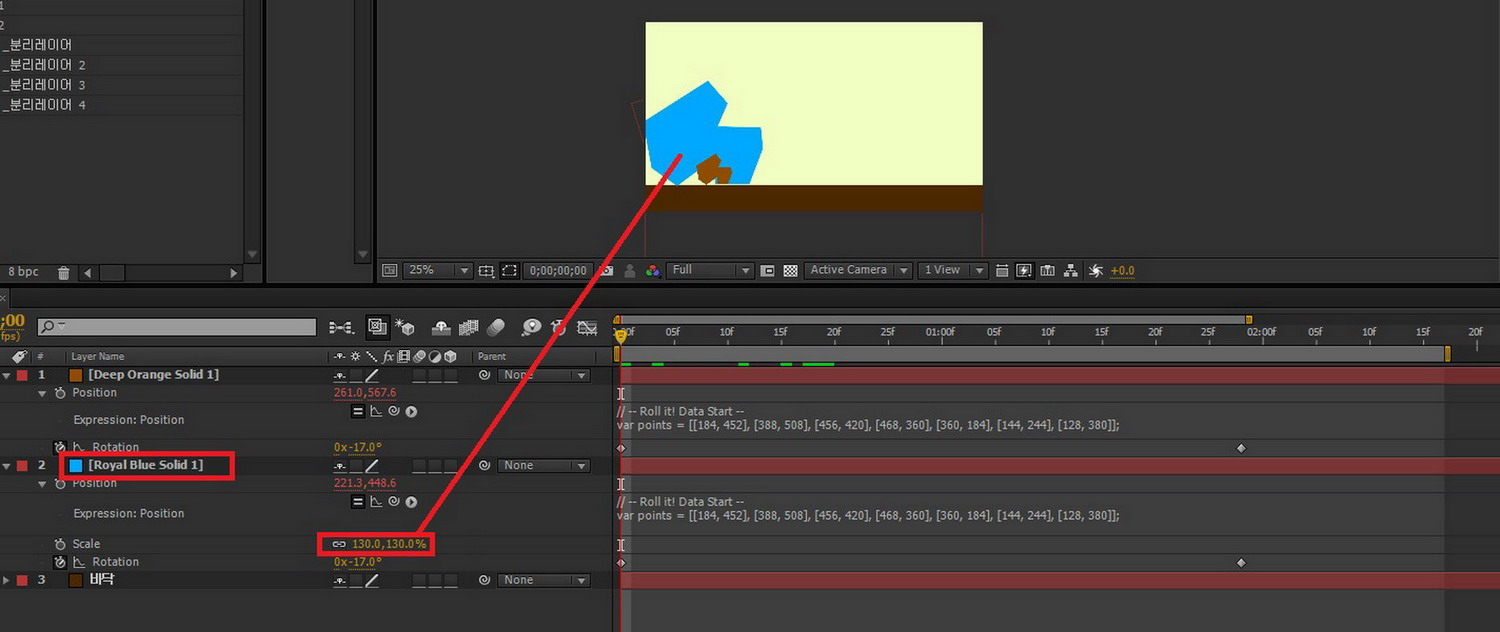Toggle Enable Expression on Royal Blue Position

[x=358, y=502]
